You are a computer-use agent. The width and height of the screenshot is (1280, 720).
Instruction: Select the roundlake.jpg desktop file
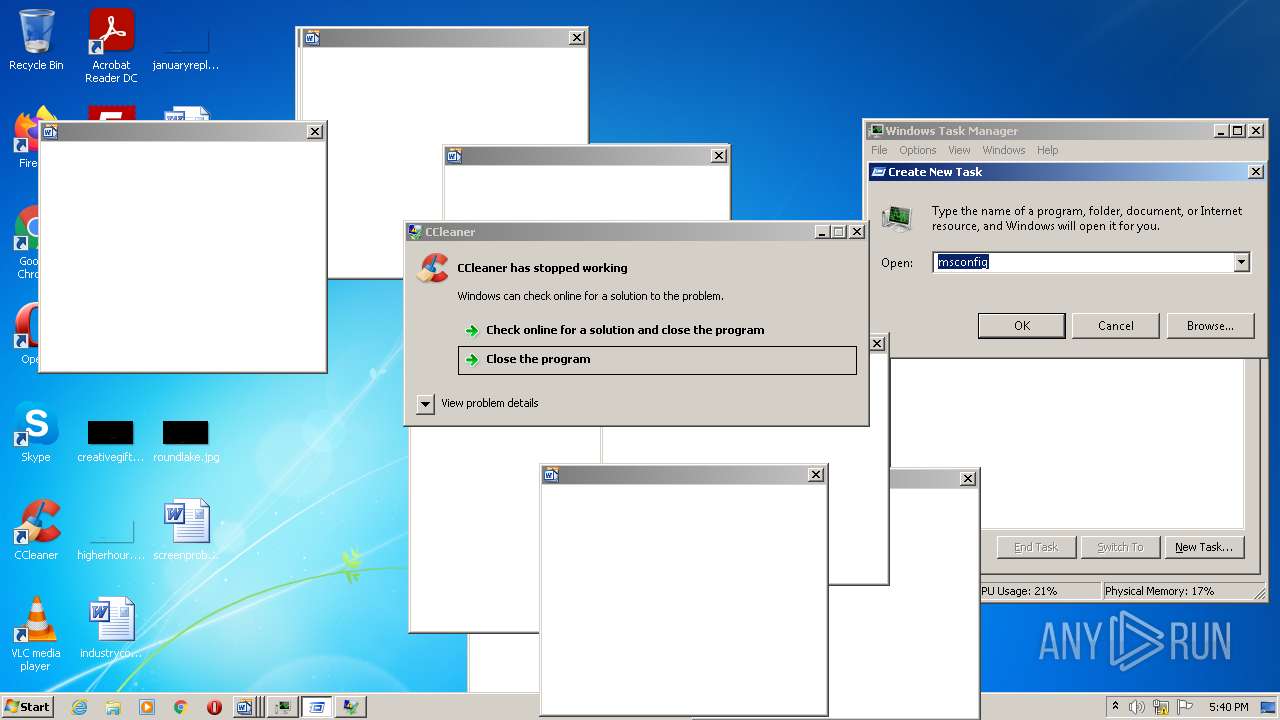coord(186,441)
